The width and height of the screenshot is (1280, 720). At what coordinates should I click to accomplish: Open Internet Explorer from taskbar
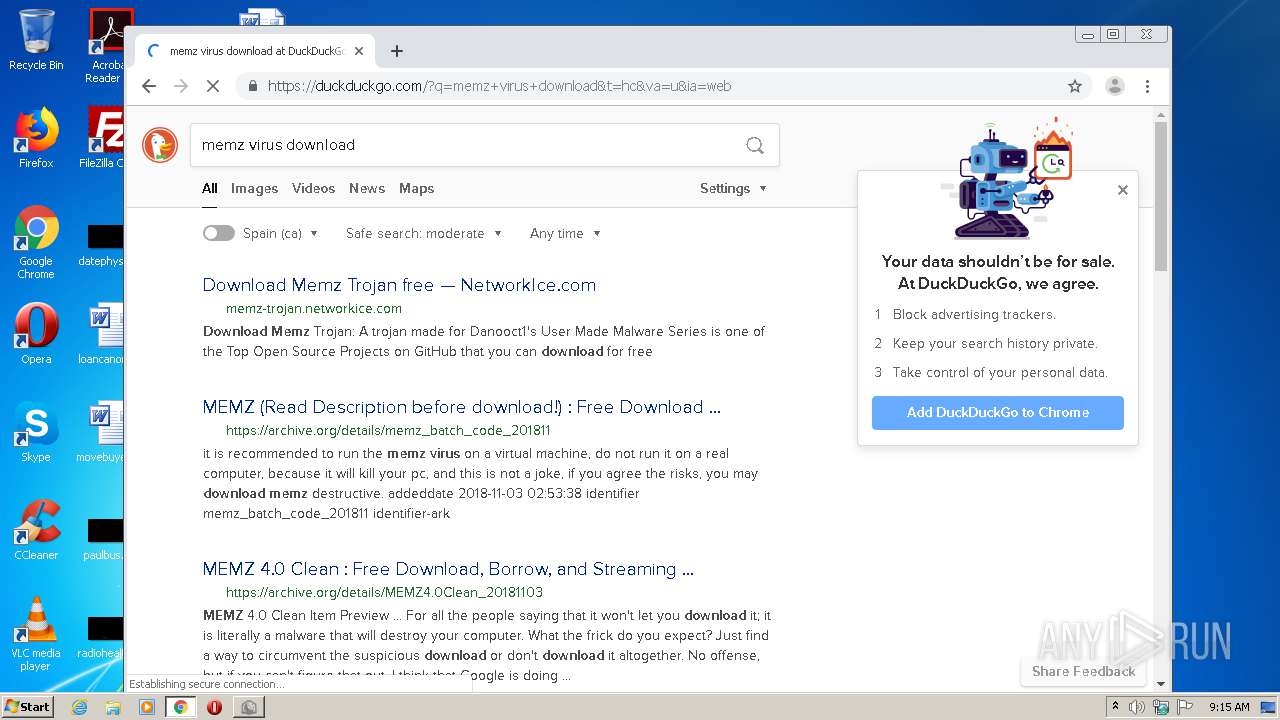coord(79,707)
